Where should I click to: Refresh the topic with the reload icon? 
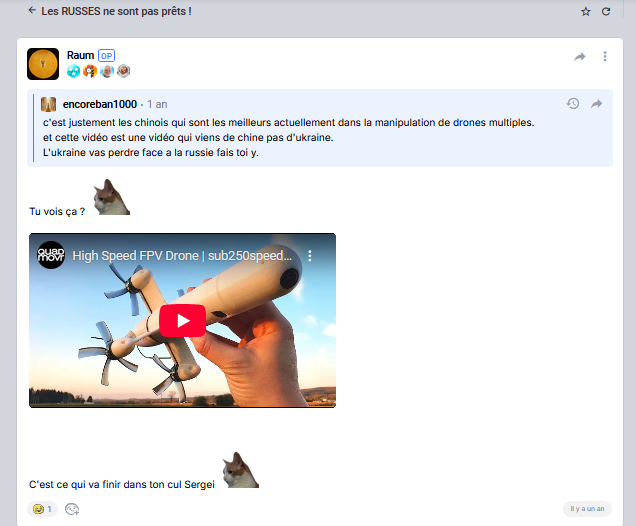tap(606, 12)
